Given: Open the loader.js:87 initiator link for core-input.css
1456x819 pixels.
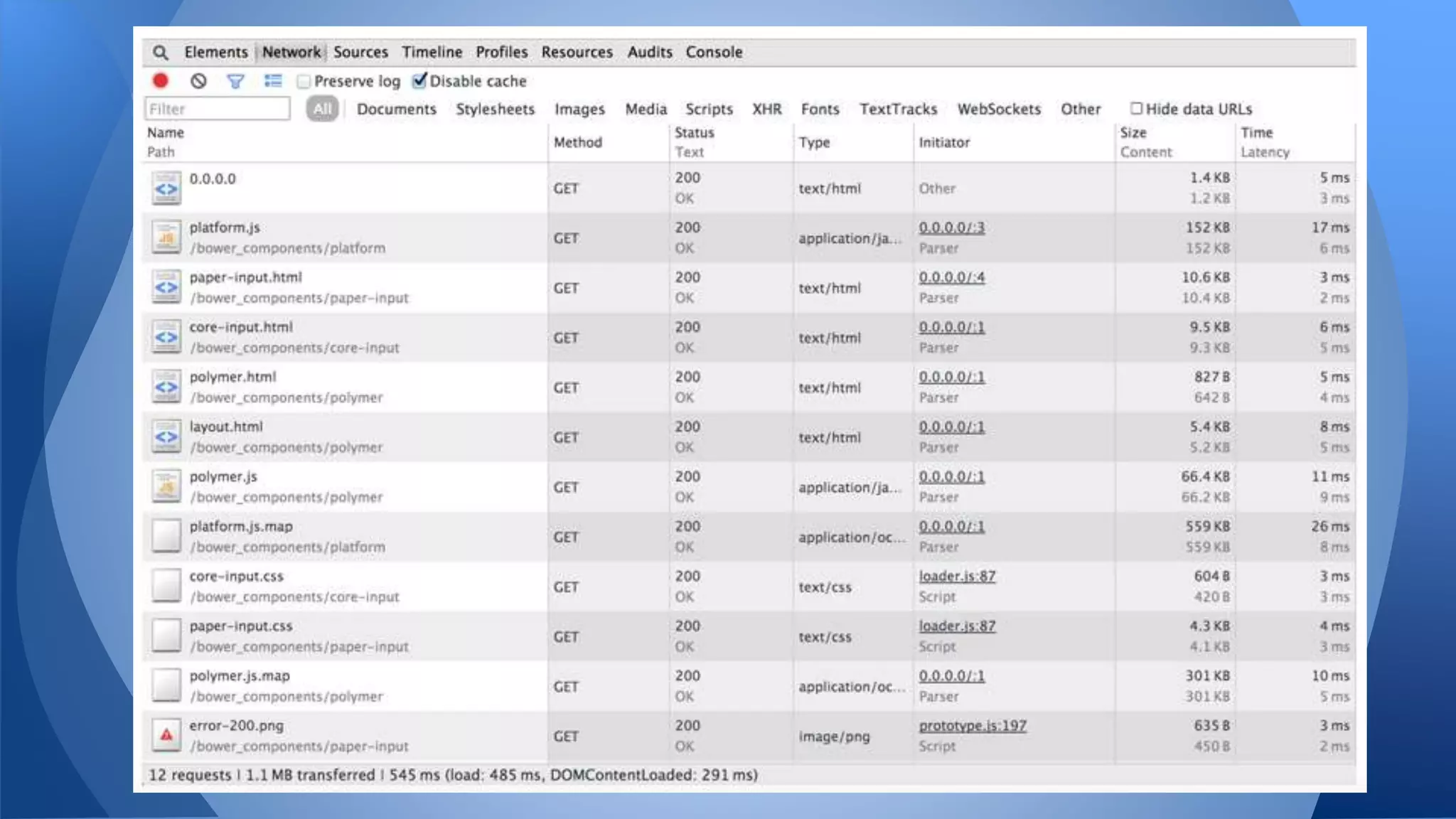Looking at the screenshot, I should [956, 576].
